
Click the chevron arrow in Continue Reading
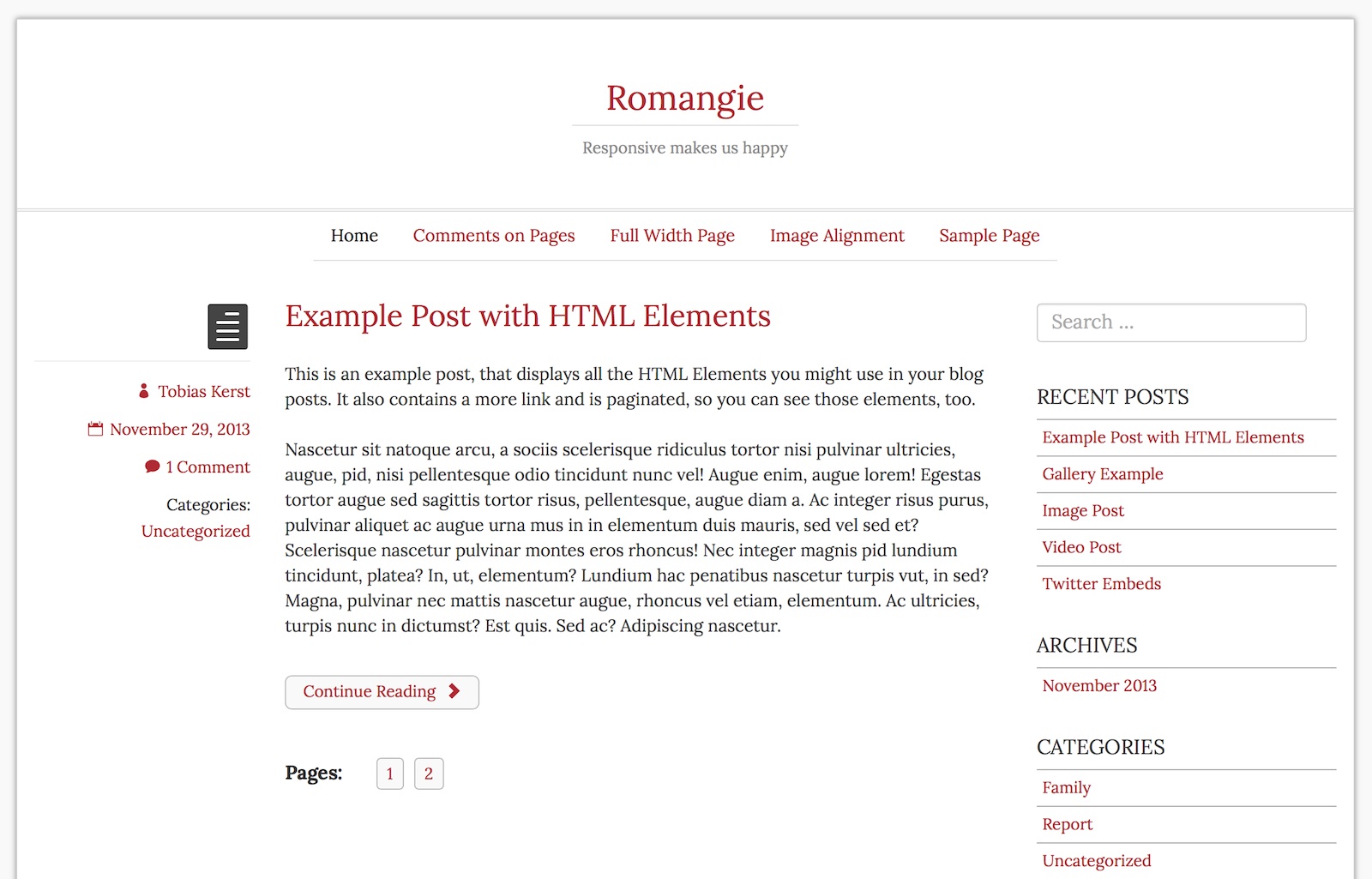[x=454, y=691]
